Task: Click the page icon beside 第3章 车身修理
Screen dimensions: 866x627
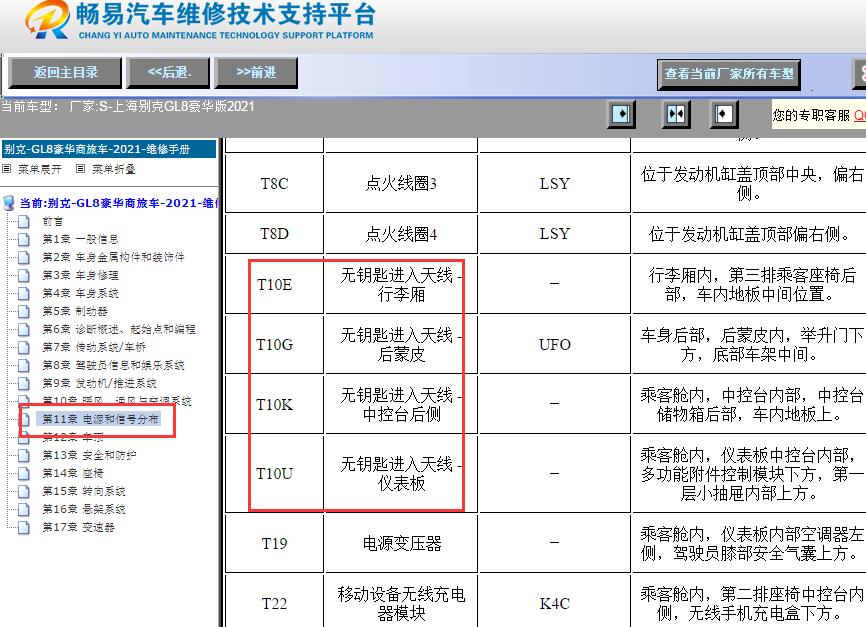Action: [x=24, y=275]
